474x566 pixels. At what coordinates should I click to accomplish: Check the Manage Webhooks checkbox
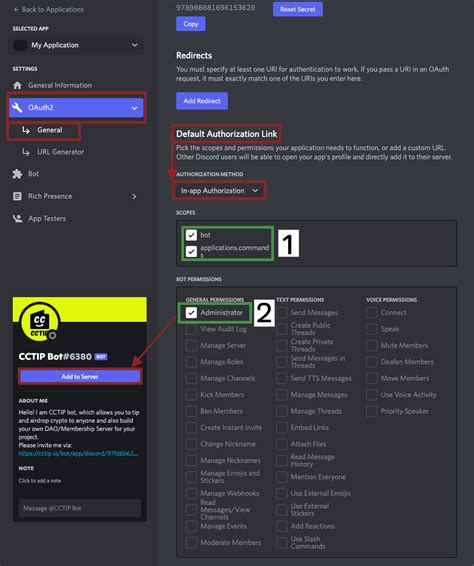[191, 493]
